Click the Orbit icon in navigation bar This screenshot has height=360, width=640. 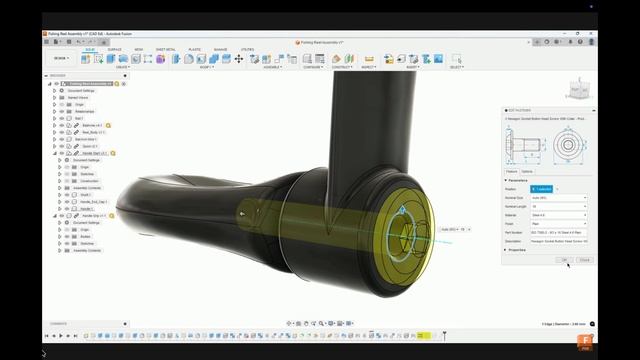tap(290, 323)
